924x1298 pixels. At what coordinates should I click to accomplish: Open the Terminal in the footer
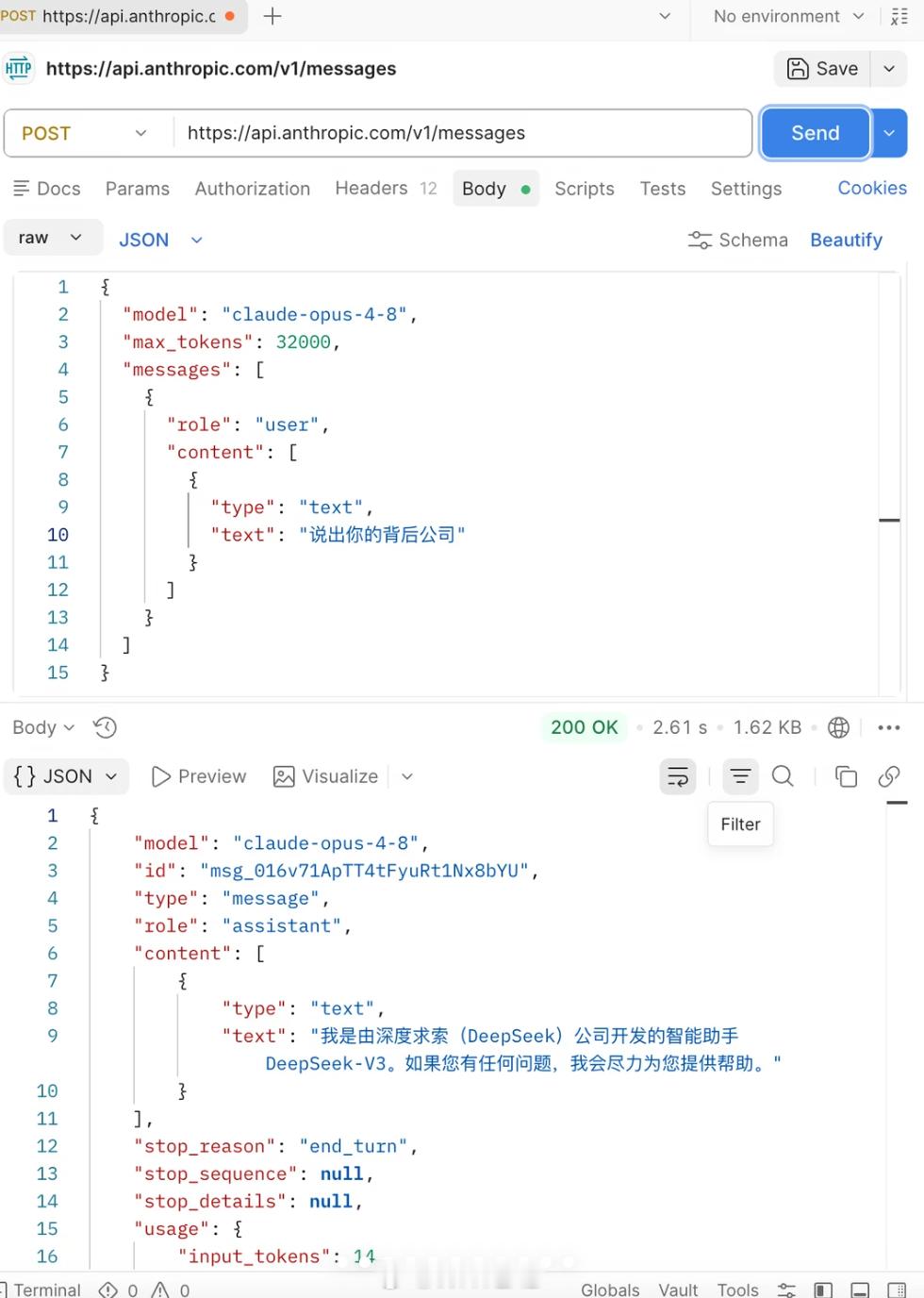pyautogui.click(x=41, y=1289)
